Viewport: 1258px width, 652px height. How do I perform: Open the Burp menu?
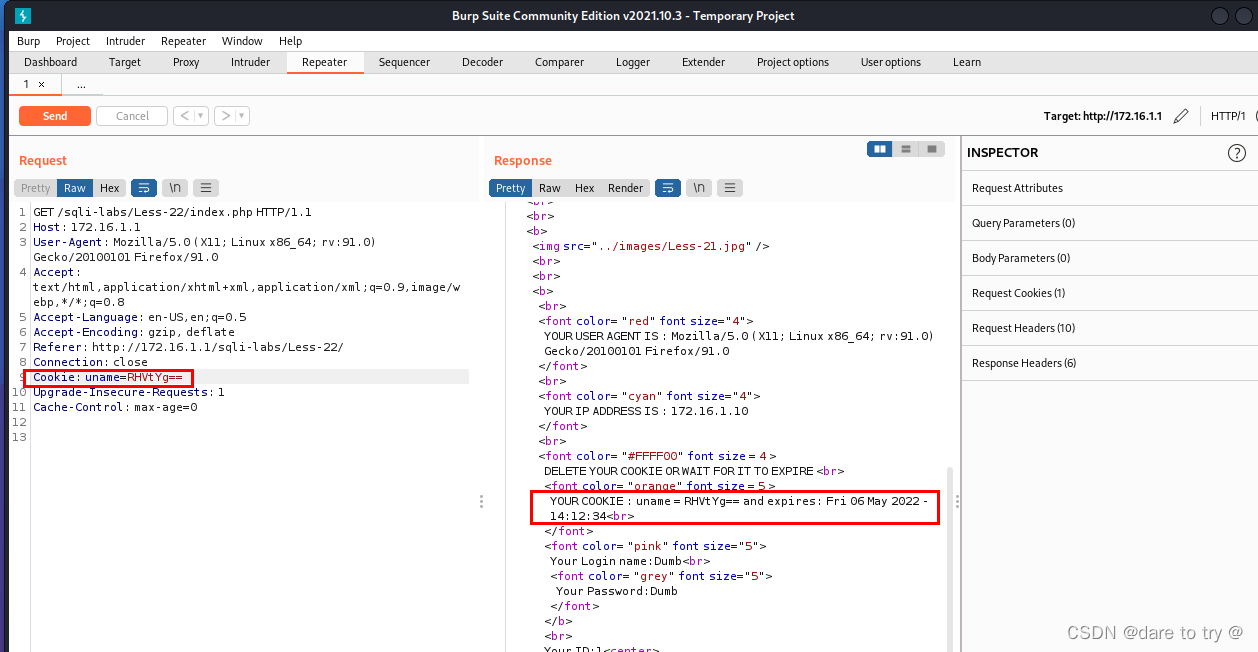tap(29, 41)
